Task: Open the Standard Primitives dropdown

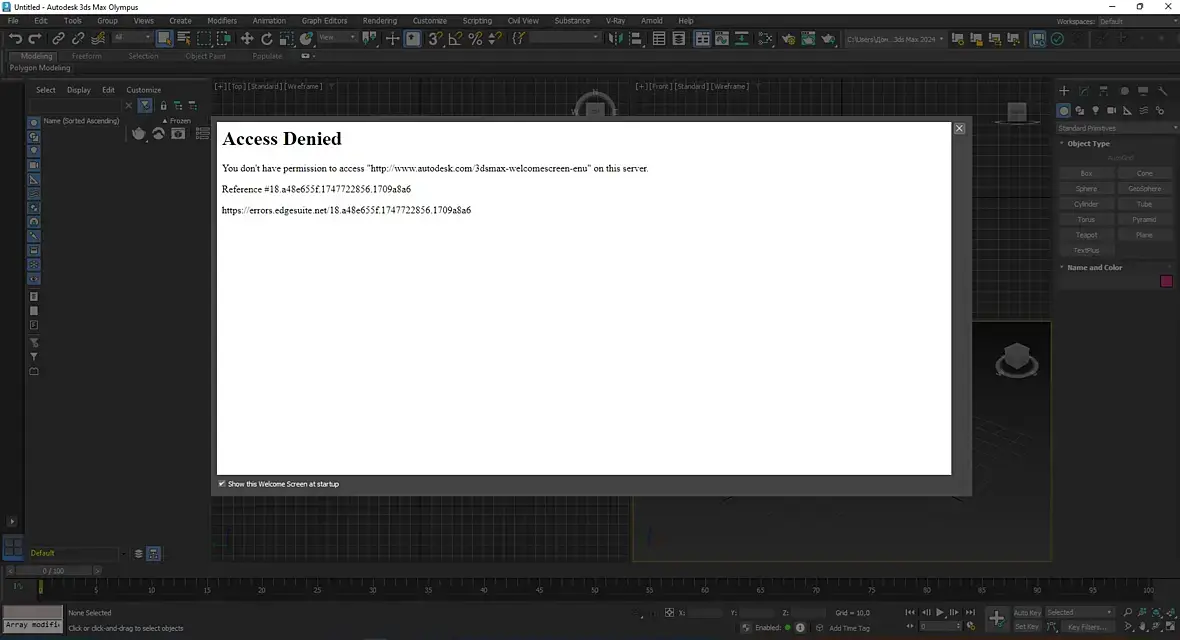Action: coord(1117,128)
